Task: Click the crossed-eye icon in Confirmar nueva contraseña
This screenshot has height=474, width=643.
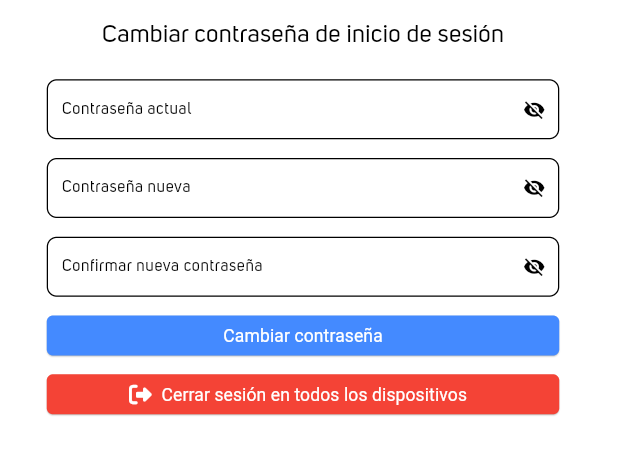Action: (534, 266)
